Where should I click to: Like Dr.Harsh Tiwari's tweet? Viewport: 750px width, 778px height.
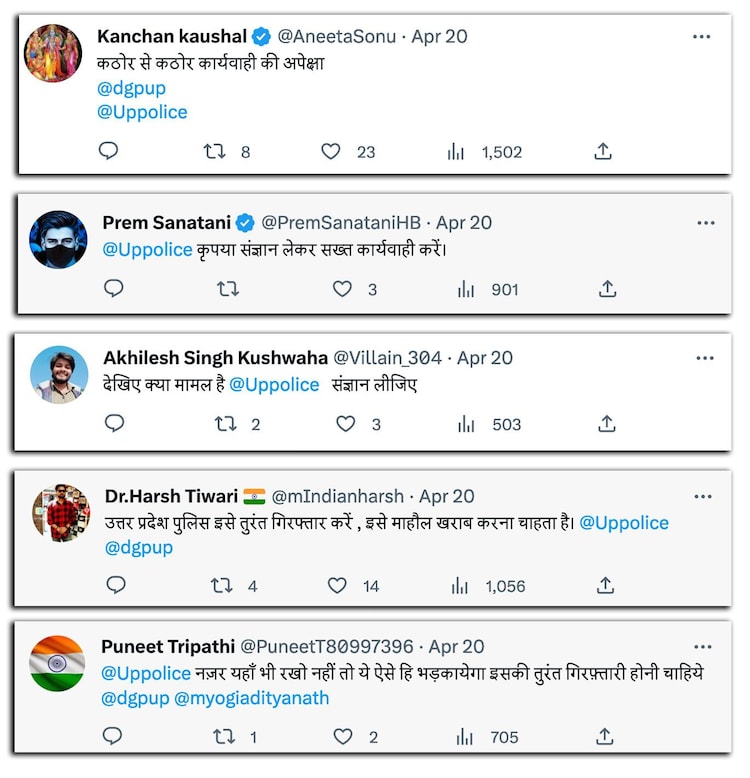tap(338, 586)
